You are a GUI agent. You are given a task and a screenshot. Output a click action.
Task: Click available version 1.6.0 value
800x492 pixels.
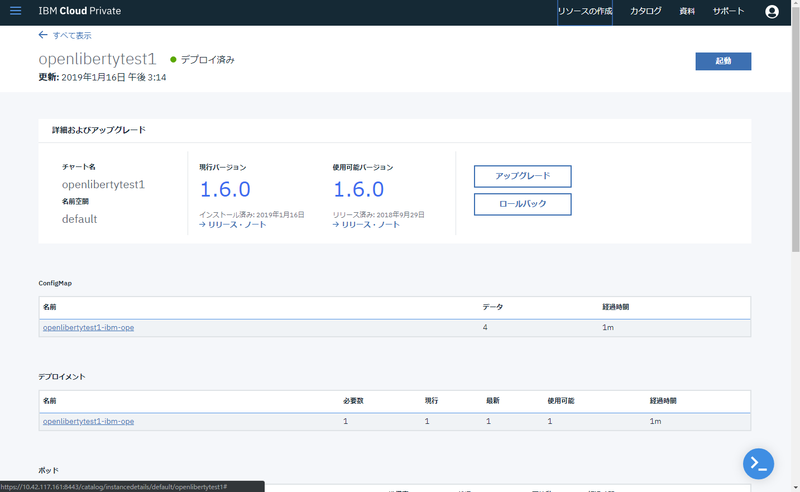(x=359, y=189)
